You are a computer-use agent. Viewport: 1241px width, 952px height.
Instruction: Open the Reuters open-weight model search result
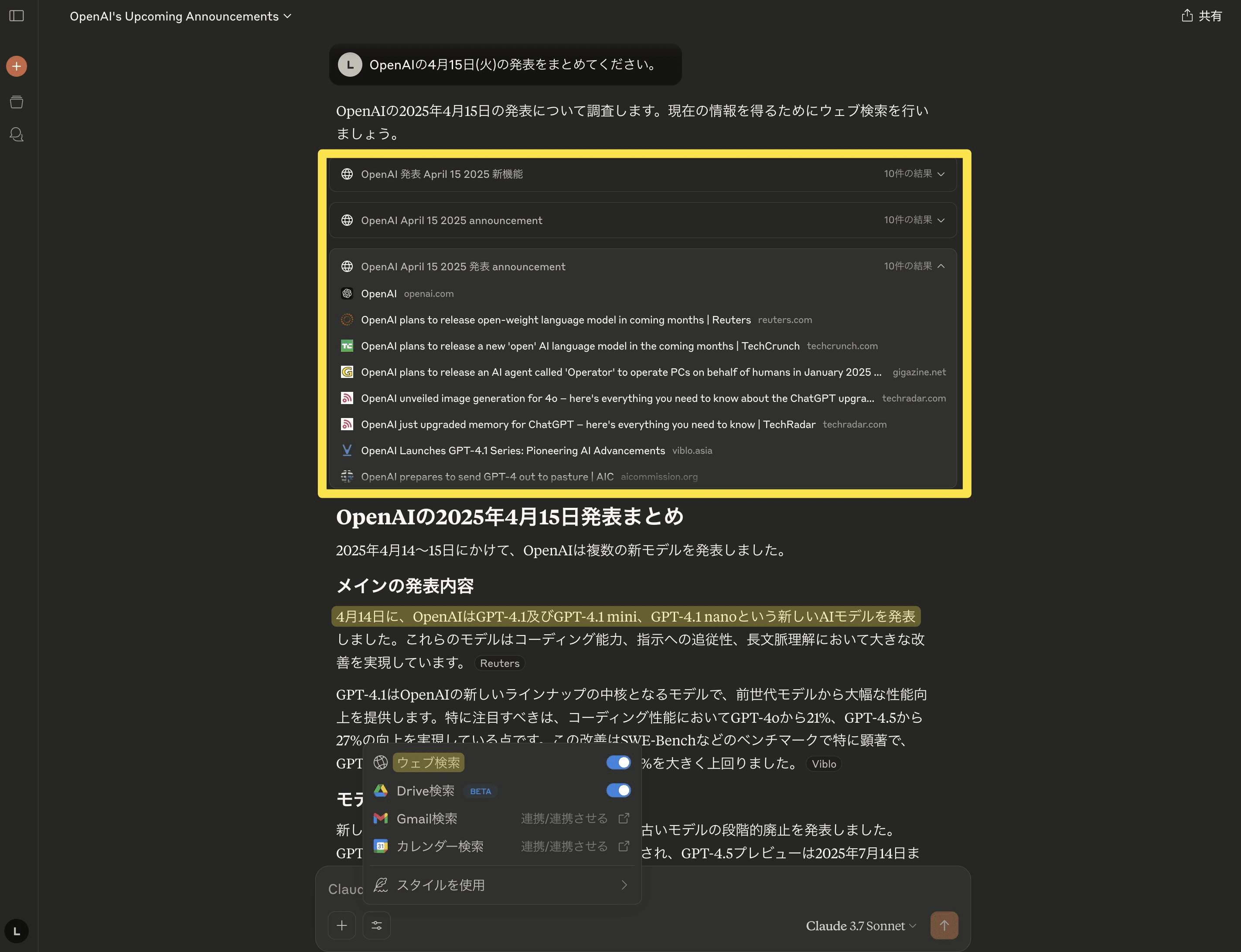point(555,320)
